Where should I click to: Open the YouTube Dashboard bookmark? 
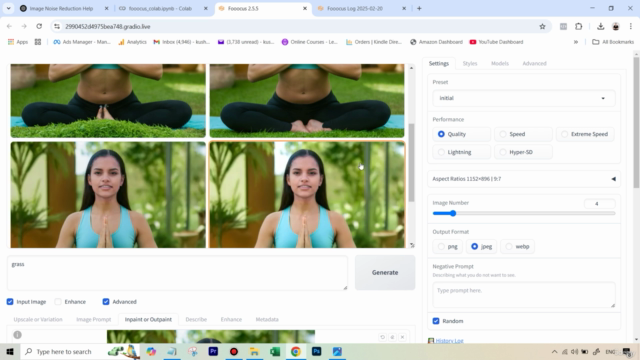coord(496,42)
